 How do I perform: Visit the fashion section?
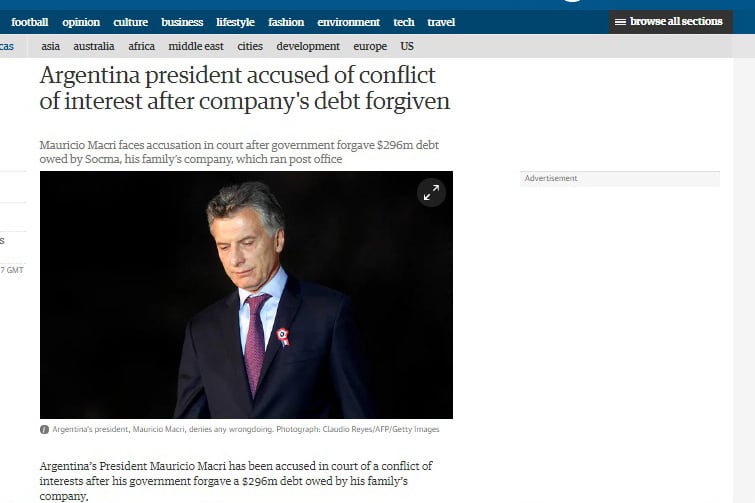pyautogui.click(x=286, y=22)
